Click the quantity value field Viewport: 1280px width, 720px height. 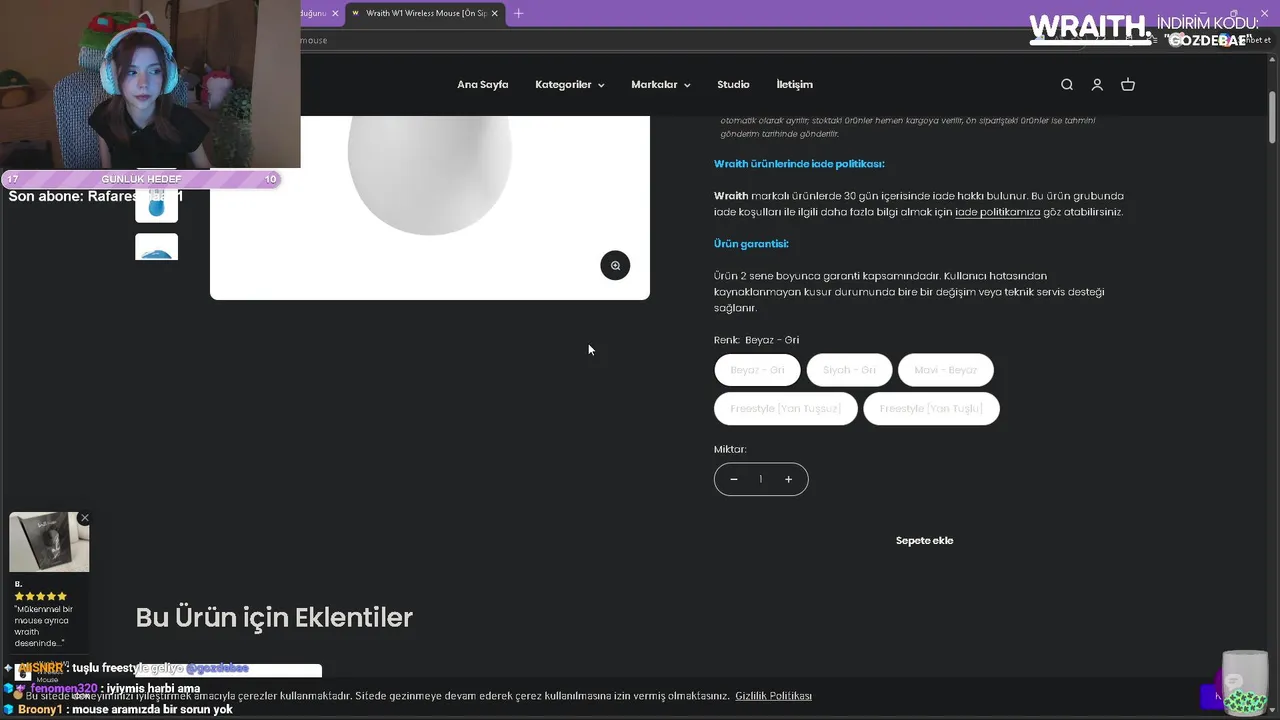pos(760,479)
